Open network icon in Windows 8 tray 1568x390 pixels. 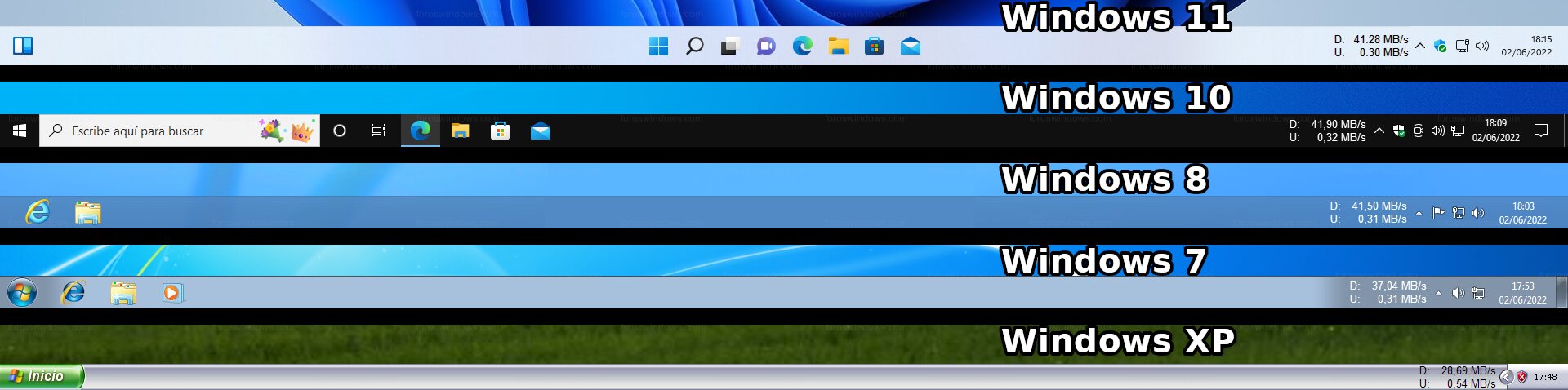pyautogui.click(x=1459, y=213)
